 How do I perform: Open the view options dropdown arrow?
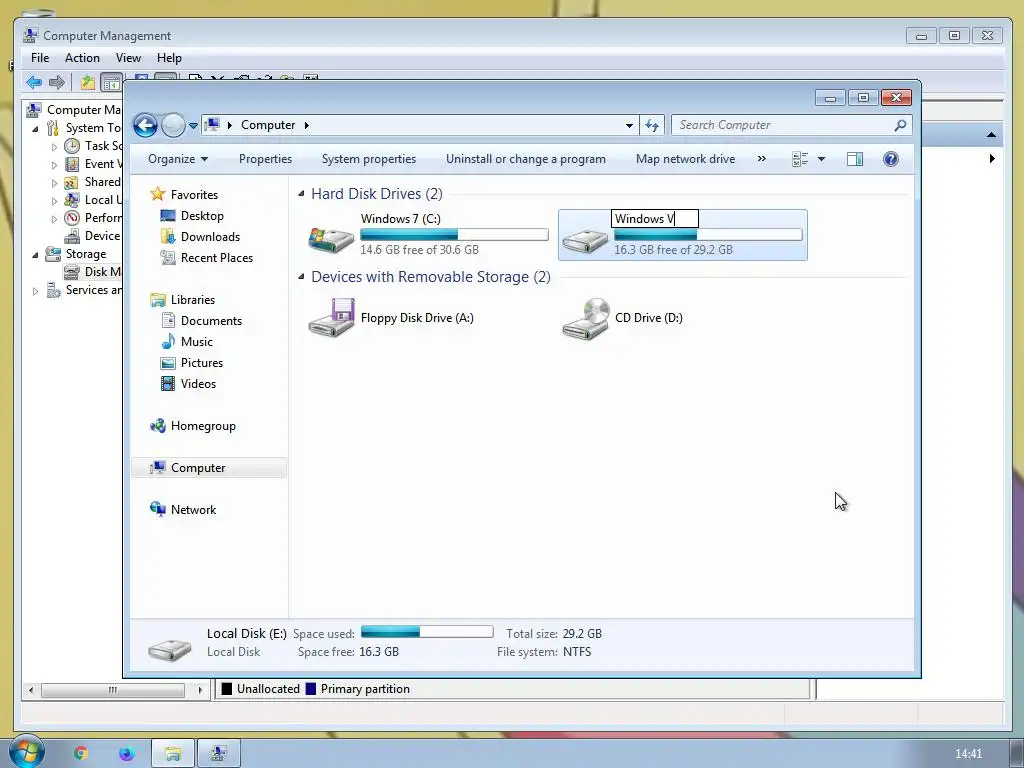pos(822,159)
